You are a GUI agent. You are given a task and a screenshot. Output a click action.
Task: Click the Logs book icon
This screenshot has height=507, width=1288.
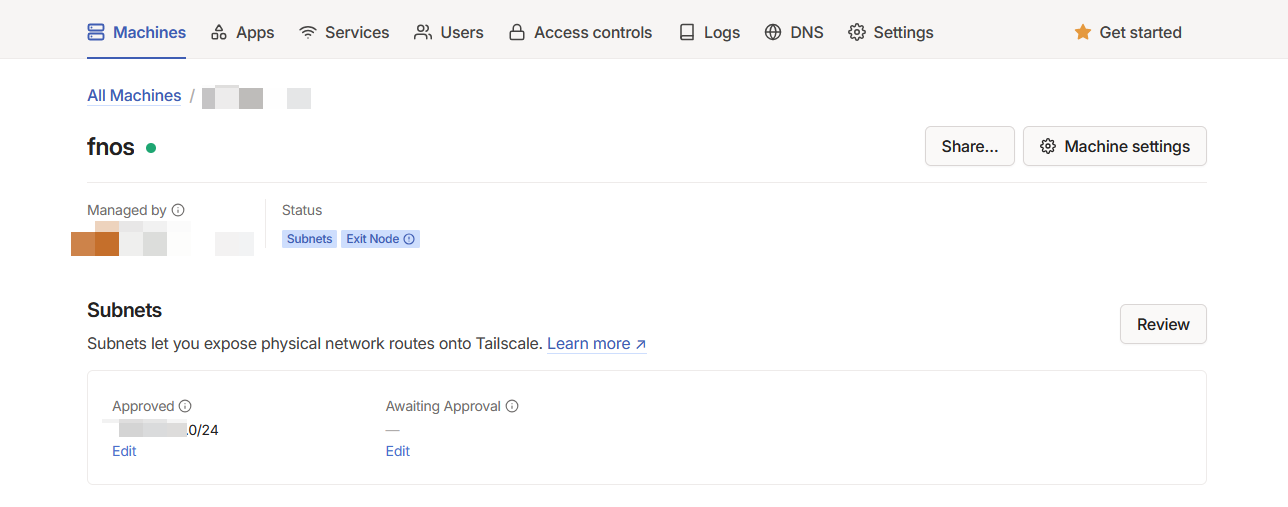coord(687,32)
